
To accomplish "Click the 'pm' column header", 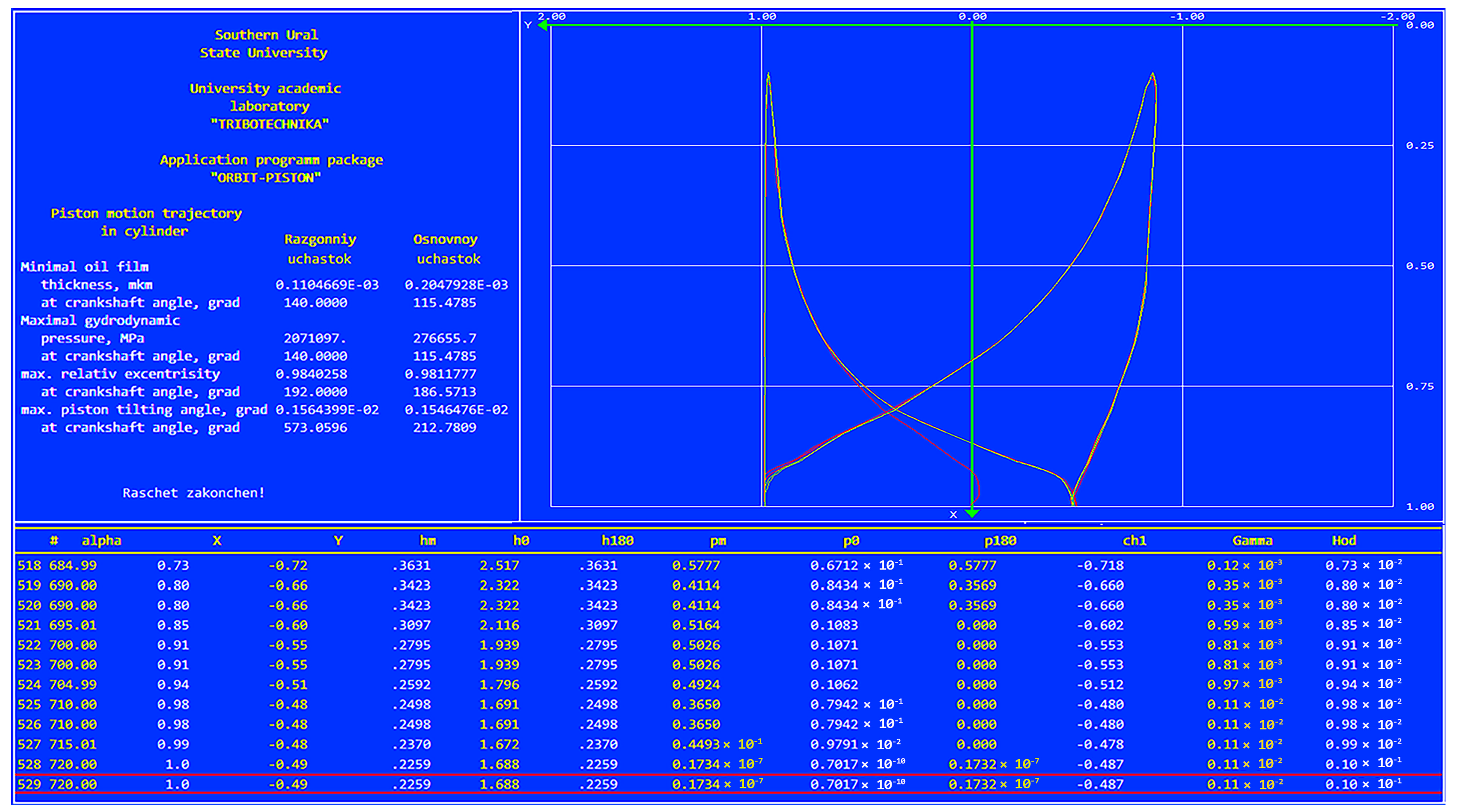I will 718,541.
